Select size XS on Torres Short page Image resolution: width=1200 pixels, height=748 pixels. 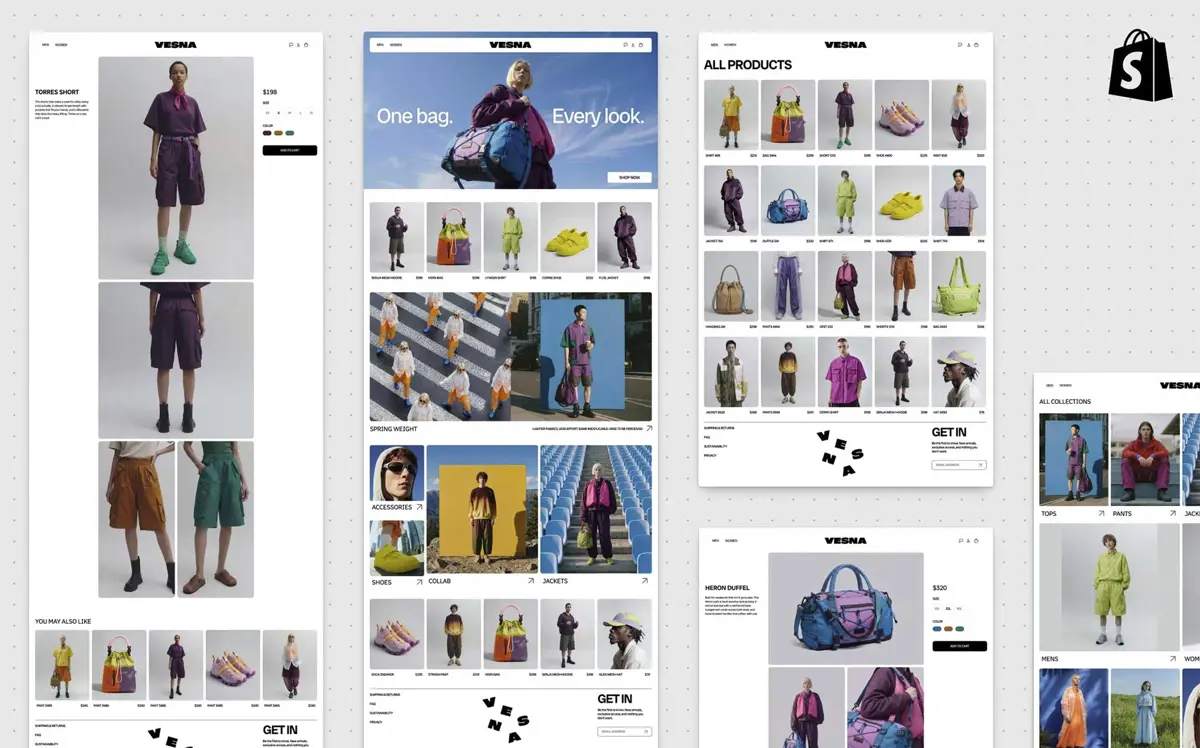point(268,113)
